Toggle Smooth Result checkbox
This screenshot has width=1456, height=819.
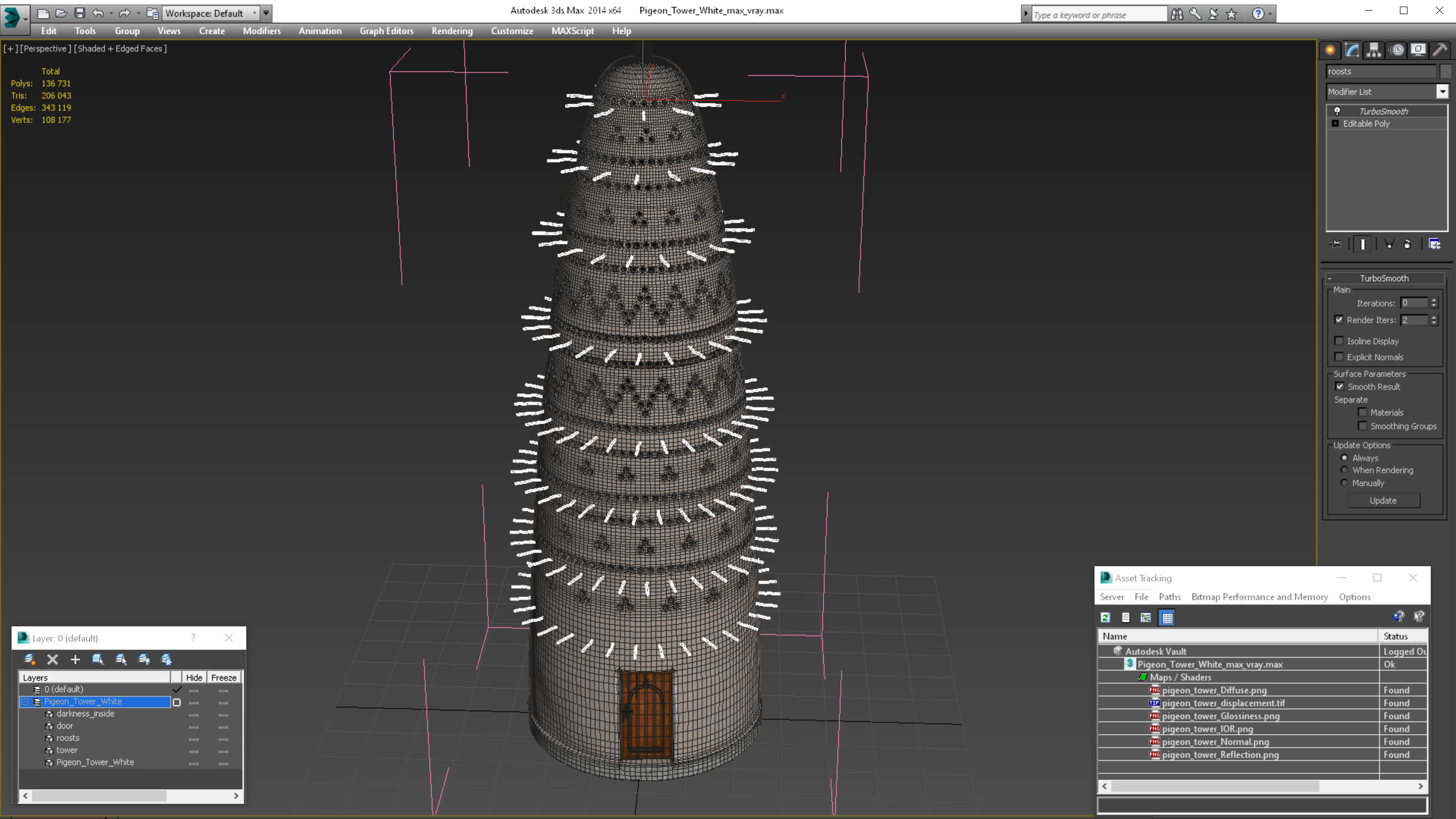1340,386
